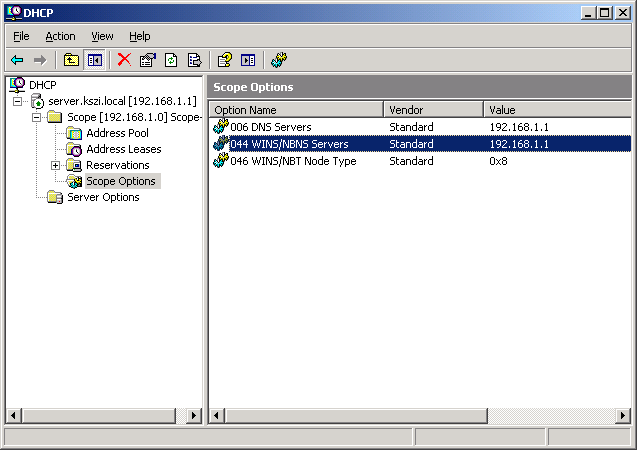Click the Server Options folder icon
Screen dimensions: 637x450
(54, 197)
